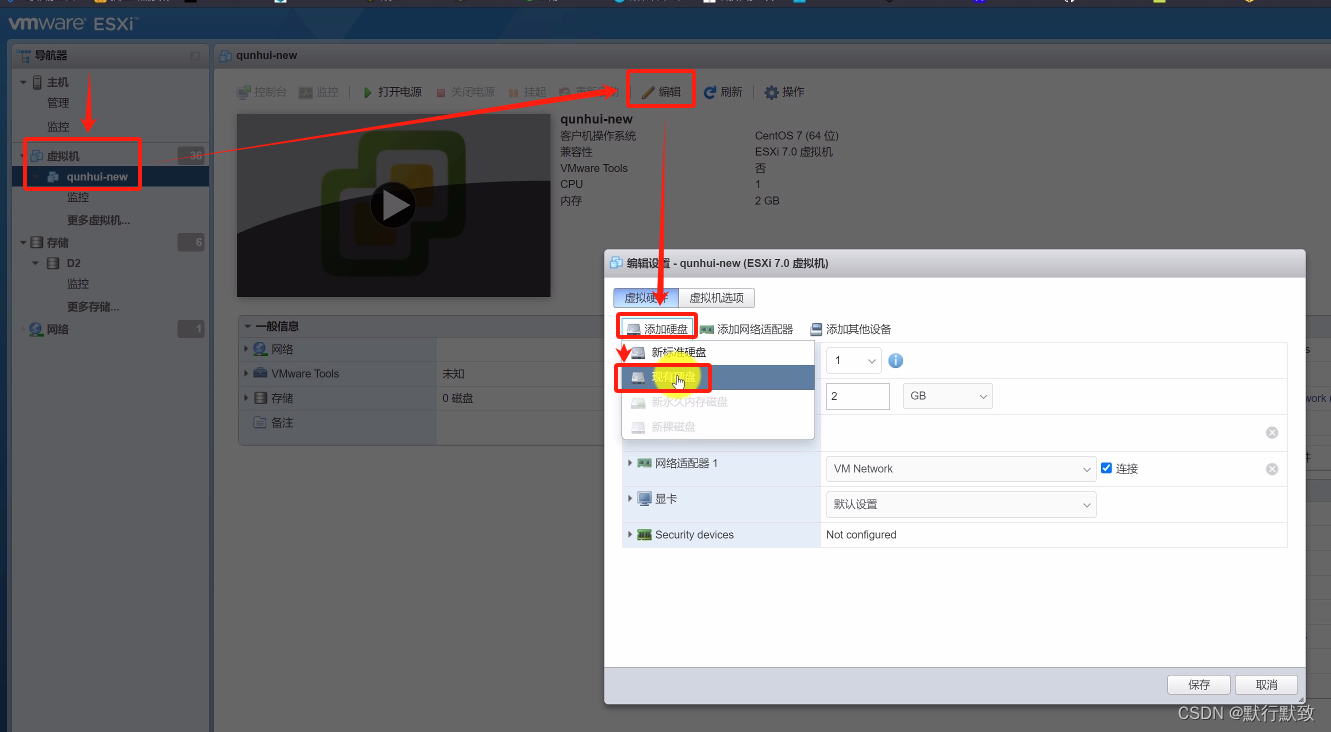Expand the 网络适配器 1 row
Viewport: 1331px width, 732px height.
630,463
